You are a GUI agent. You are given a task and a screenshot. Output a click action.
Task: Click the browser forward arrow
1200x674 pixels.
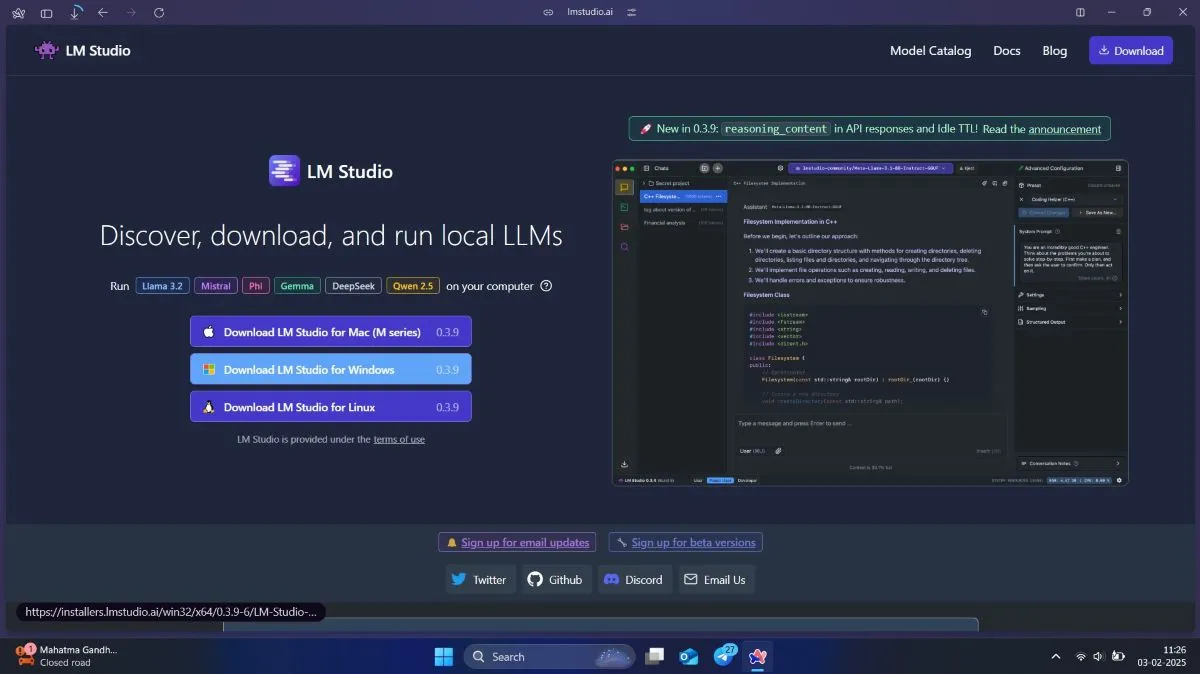[x=131, y=13]
